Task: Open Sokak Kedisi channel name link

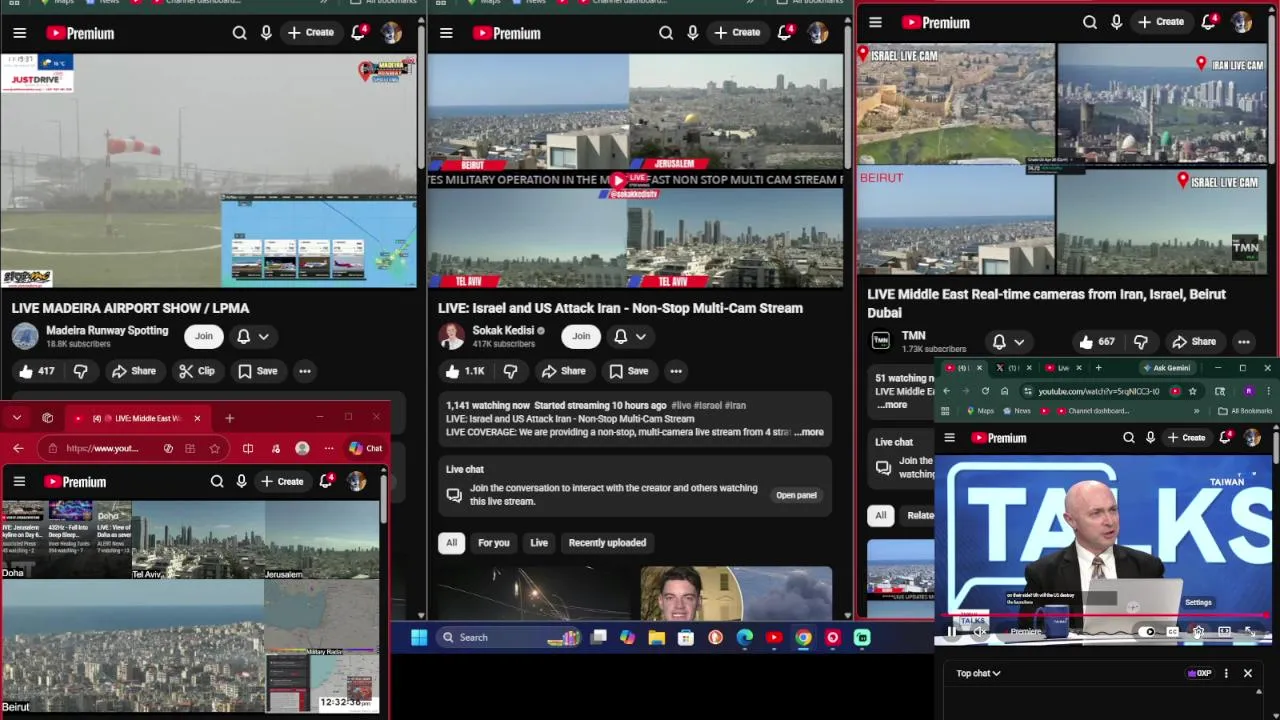Action: tap(503, 330)
